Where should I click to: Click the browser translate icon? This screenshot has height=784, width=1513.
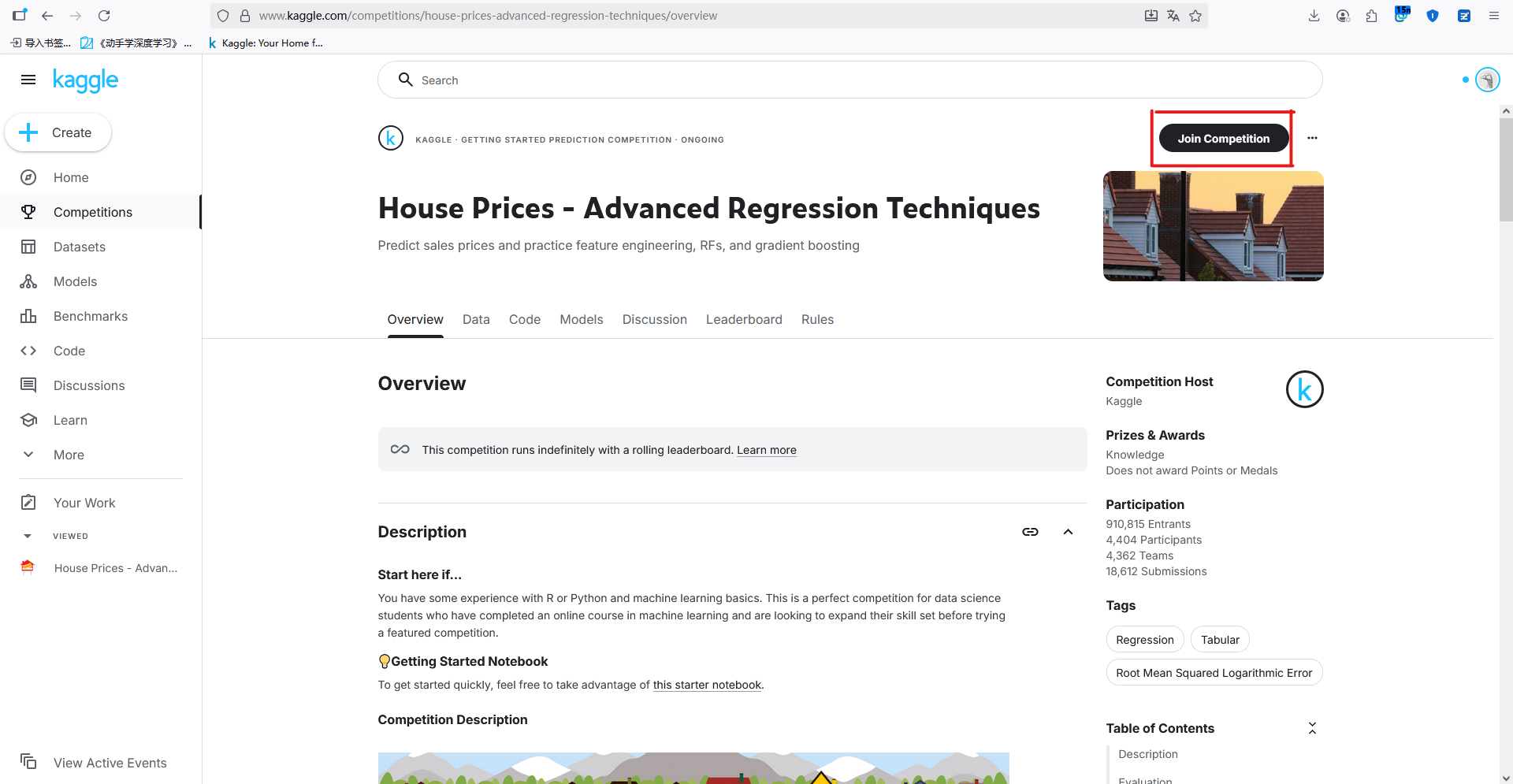(x=1173, y=16)
